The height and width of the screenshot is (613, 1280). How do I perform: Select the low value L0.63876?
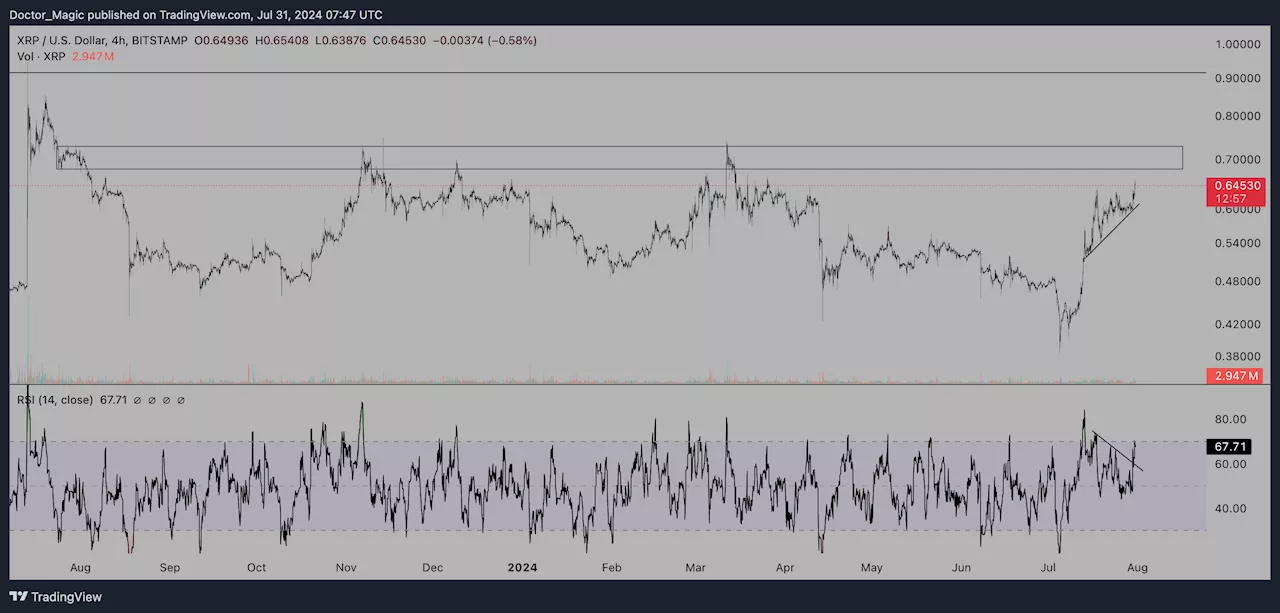click(341, 41)
